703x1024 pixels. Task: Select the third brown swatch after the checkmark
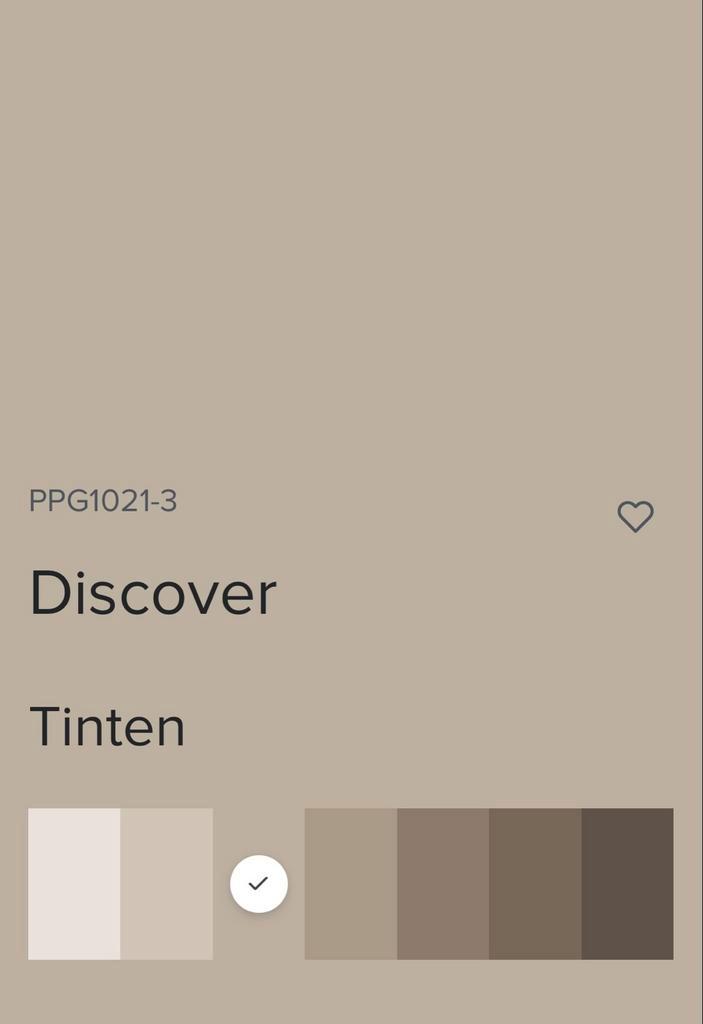pos(535,884)
